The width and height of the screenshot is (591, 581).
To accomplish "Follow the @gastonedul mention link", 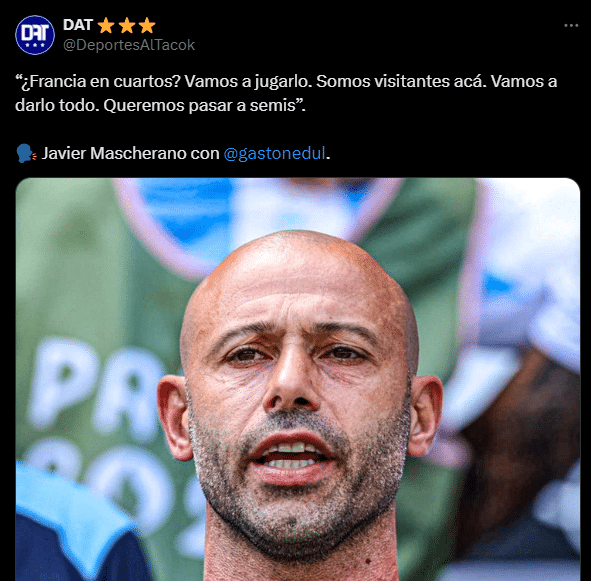I will [274, 153].
